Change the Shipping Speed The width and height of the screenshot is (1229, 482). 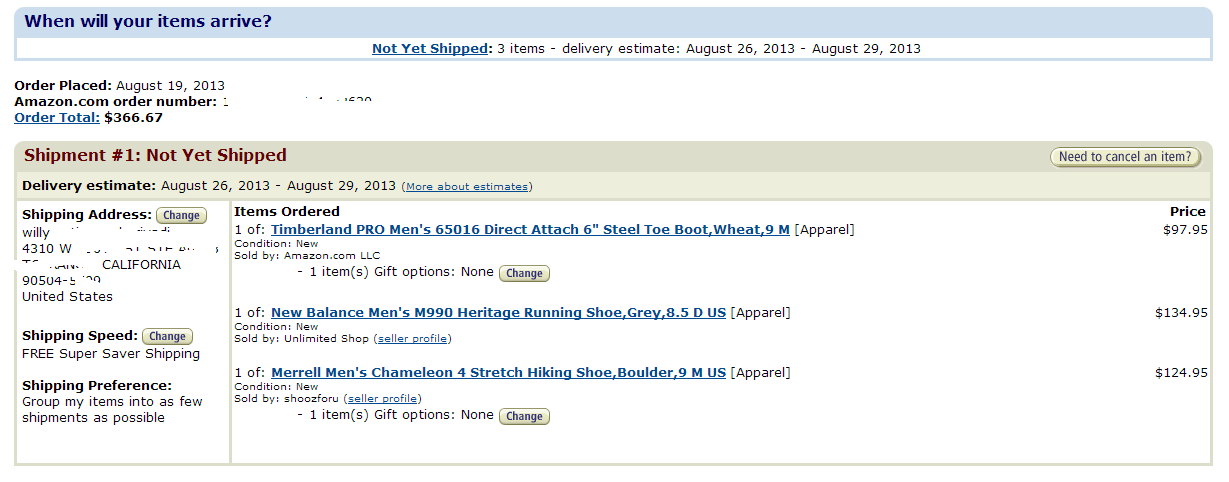click(167, 336)
